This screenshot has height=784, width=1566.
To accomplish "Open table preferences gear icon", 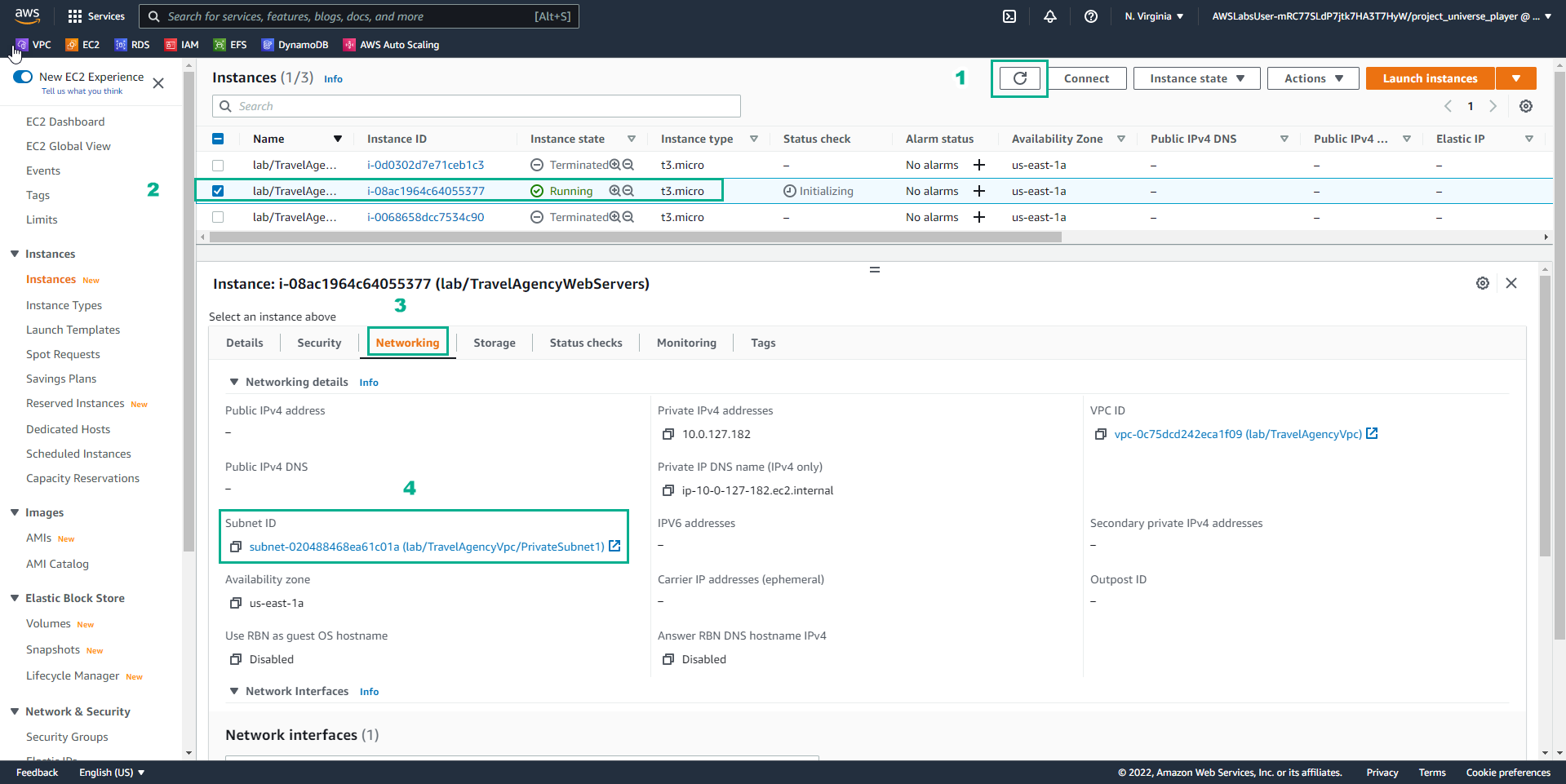I will (1526, 106).
